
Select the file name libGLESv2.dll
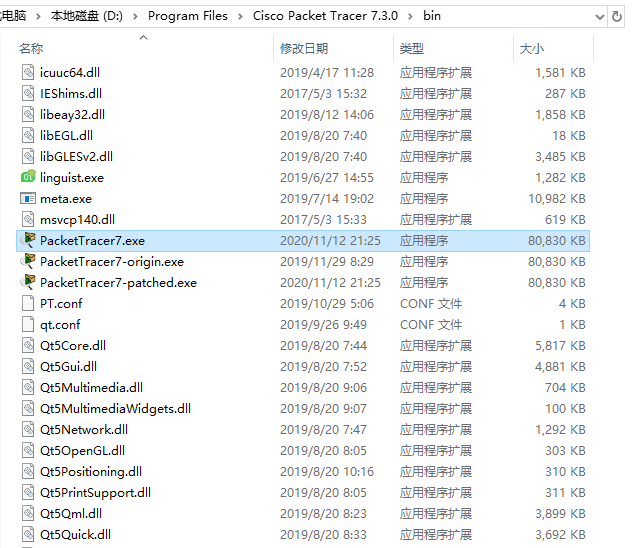[76, 157]
